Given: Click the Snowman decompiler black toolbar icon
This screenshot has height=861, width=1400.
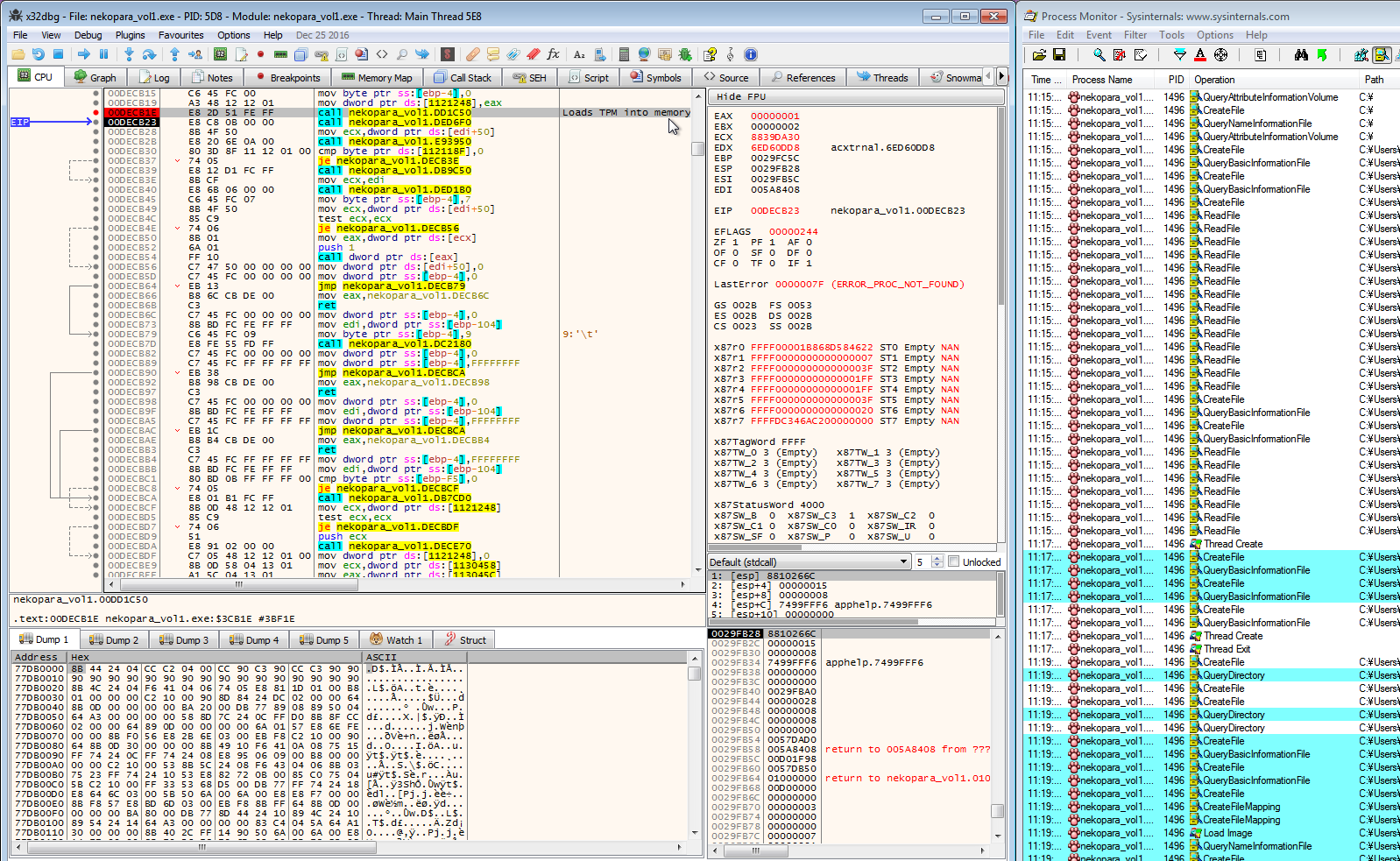Looking at the screenshot, I should [448, 54].
